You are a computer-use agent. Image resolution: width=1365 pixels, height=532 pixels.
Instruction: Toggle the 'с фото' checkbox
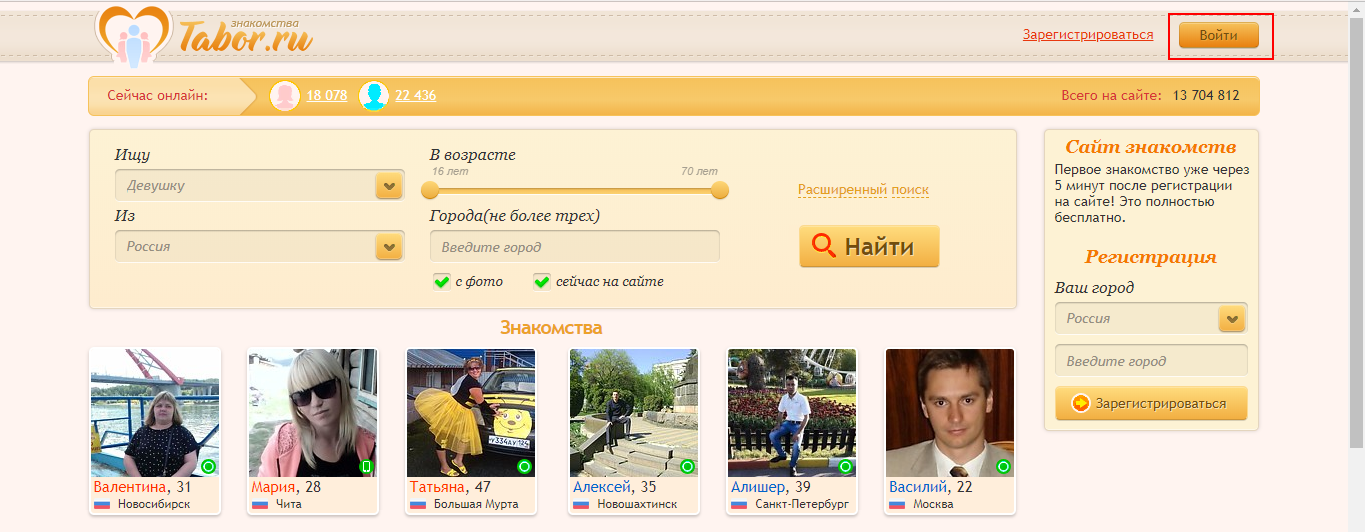pos(441,282)
